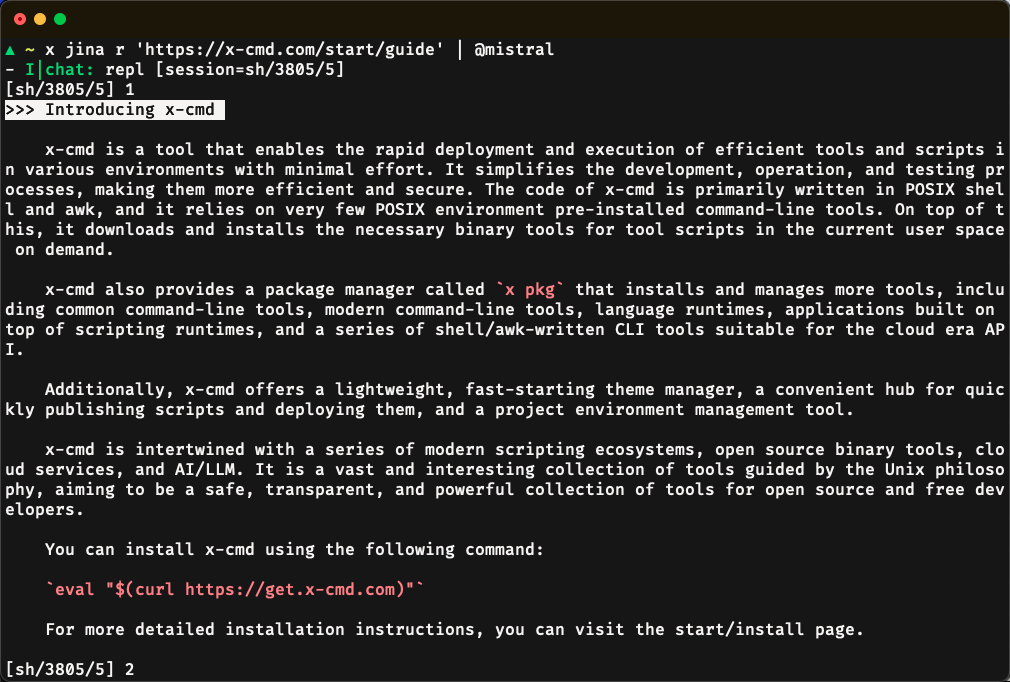Image resolution: width=1010 pixels, height=682 pixels.
Task: Minimize the terminal with the yellow button
Action: tap(40, 19)
